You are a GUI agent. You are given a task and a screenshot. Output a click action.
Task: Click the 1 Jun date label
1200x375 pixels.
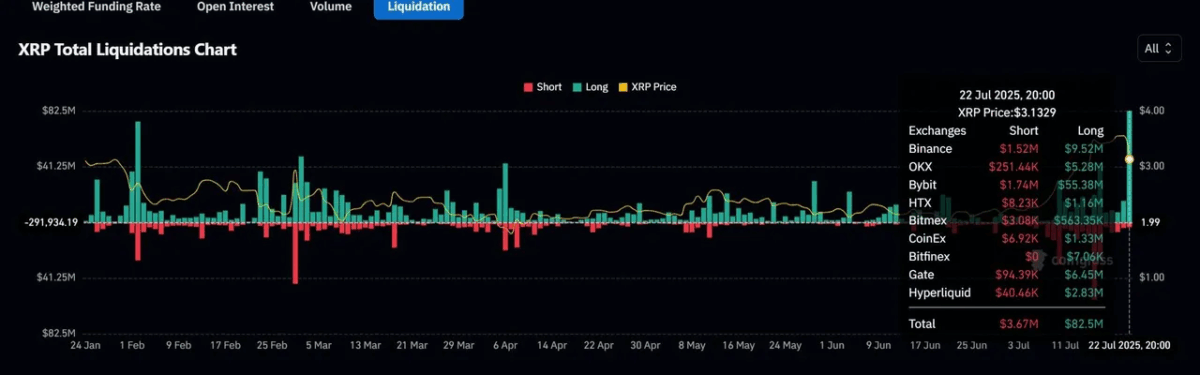(831, 345)
